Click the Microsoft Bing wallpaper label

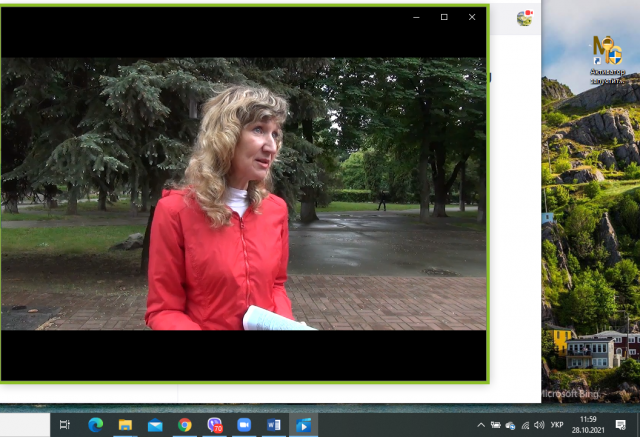[x=570, y=394]
